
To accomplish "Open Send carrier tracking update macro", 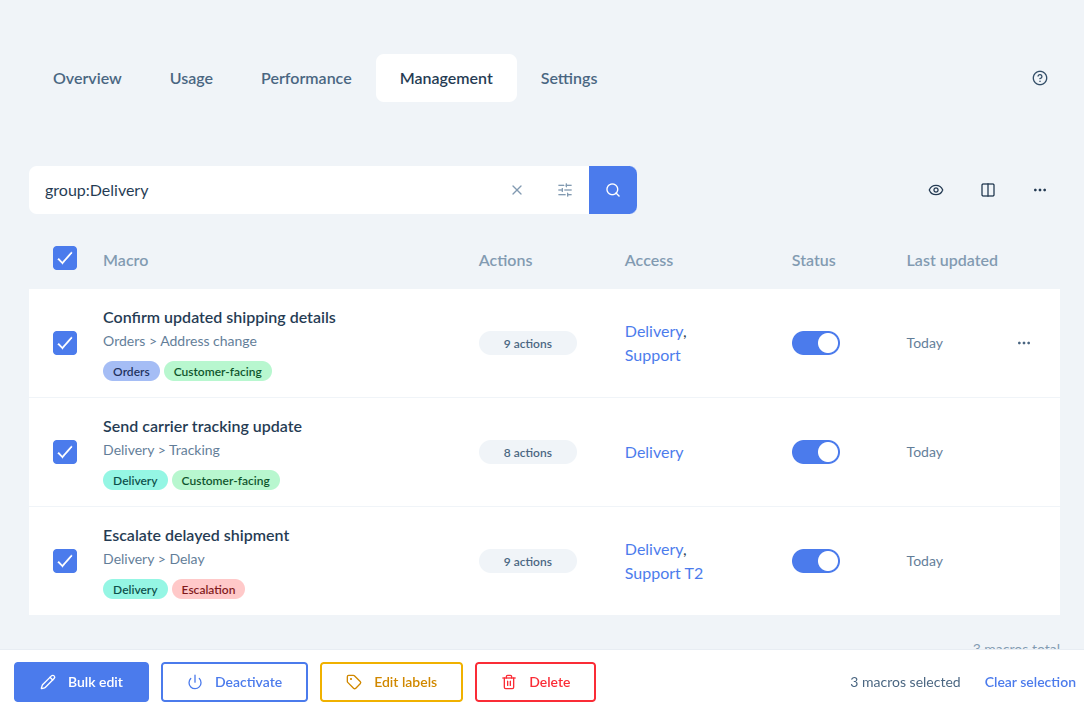I will click(x=203, y=427).
